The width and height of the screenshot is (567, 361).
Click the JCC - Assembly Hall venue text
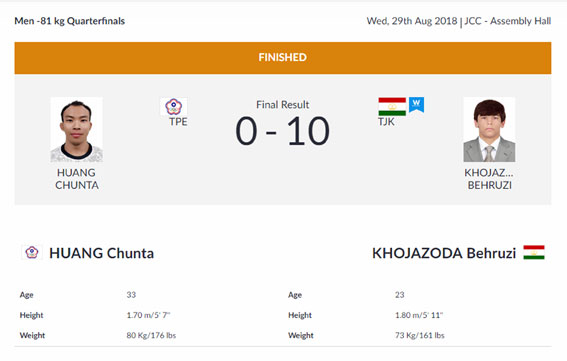point(508,21)
